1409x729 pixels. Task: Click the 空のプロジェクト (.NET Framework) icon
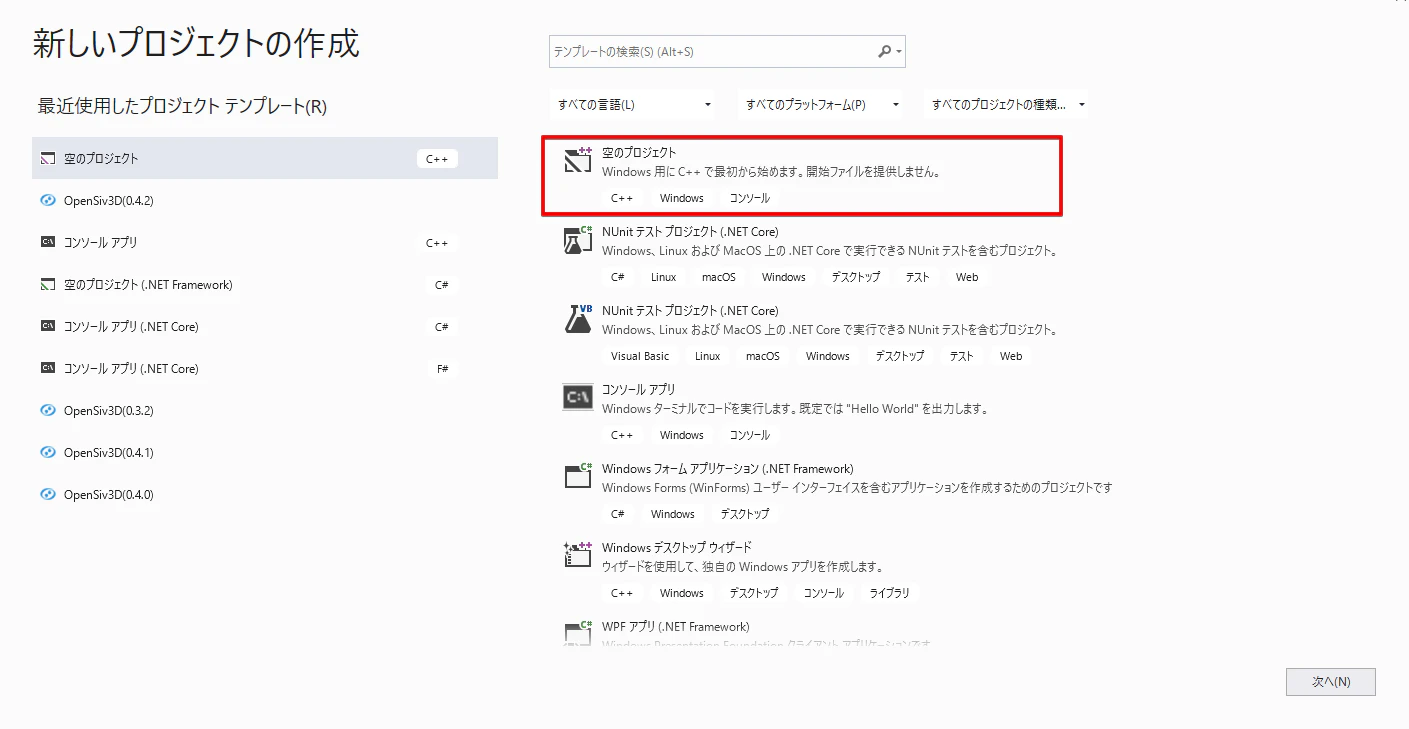(47, 285)
